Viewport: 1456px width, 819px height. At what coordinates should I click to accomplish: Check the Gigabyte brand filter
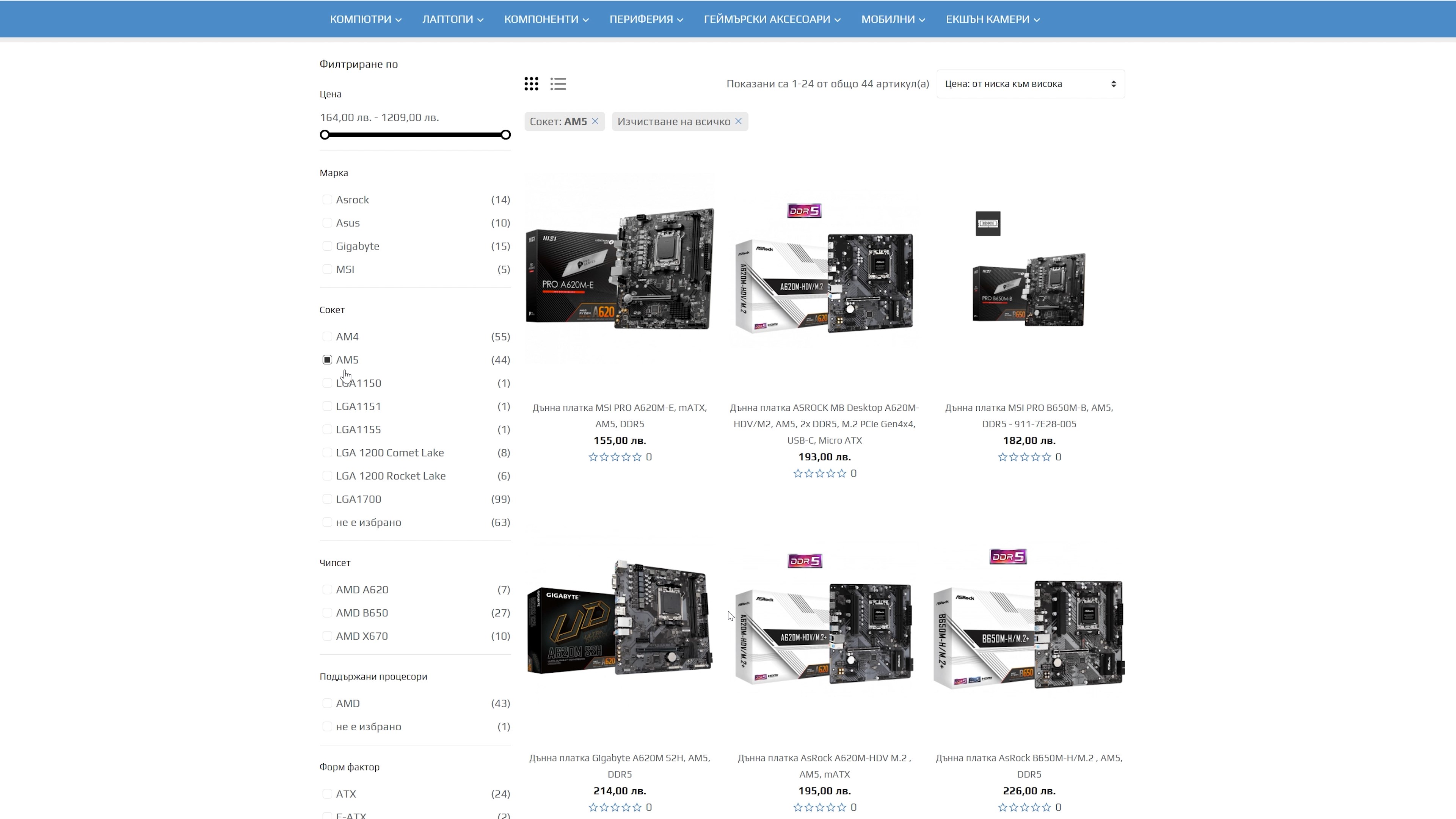(327, 246)
